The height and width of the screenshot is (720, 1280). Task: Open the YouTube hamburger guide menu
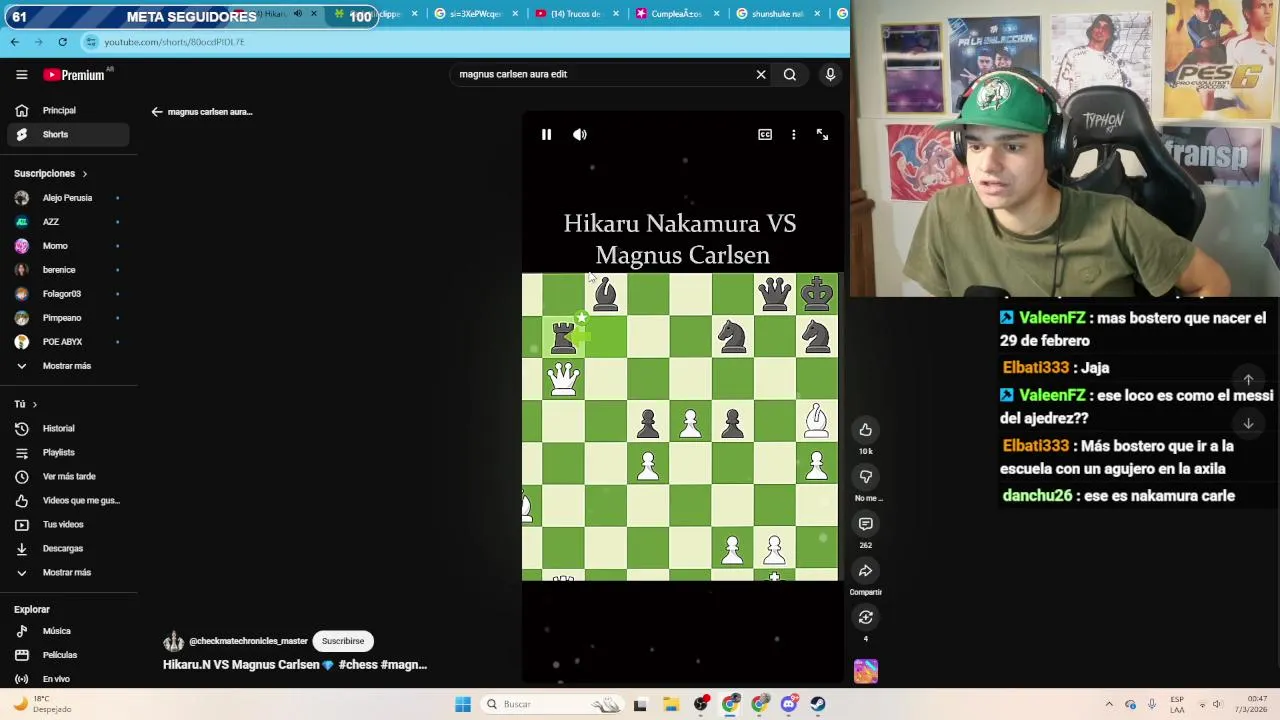coord(21,74)
